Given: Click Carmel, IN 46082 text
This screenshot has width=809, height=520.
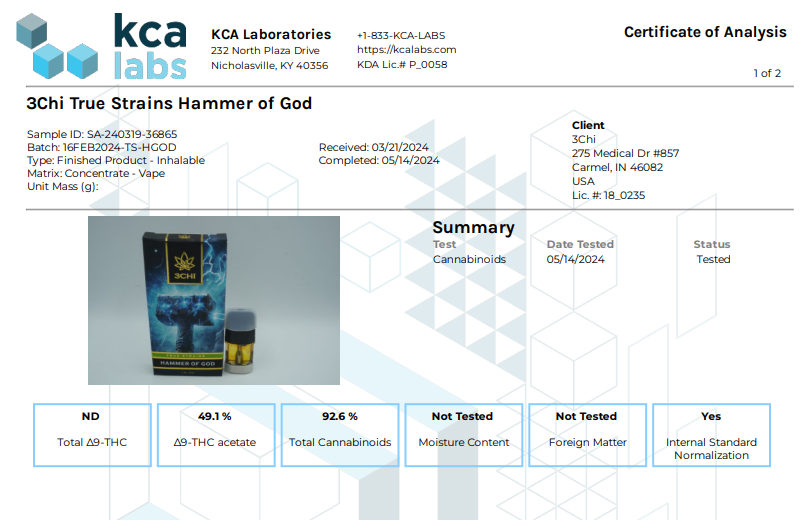Looking at the screenshot, I should (x=617, y=167).
